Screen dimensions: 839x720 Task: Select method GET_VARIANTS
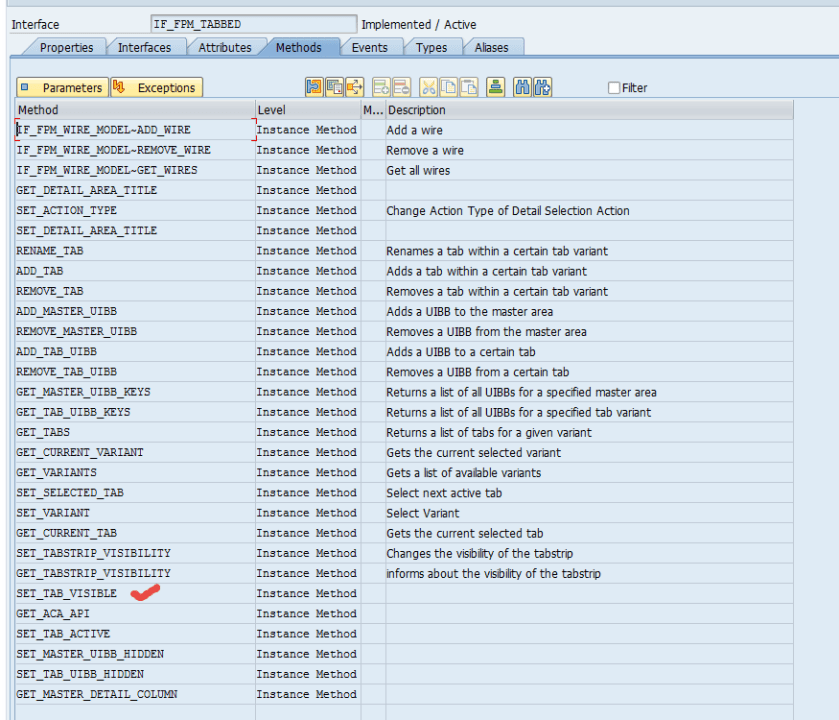[135, 472]
